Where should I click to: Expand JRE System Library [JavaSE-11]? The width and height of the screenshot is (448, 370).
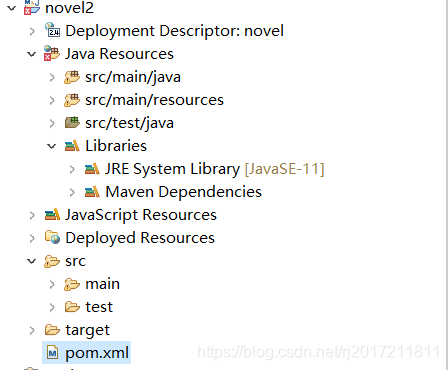tap(72, 169)
